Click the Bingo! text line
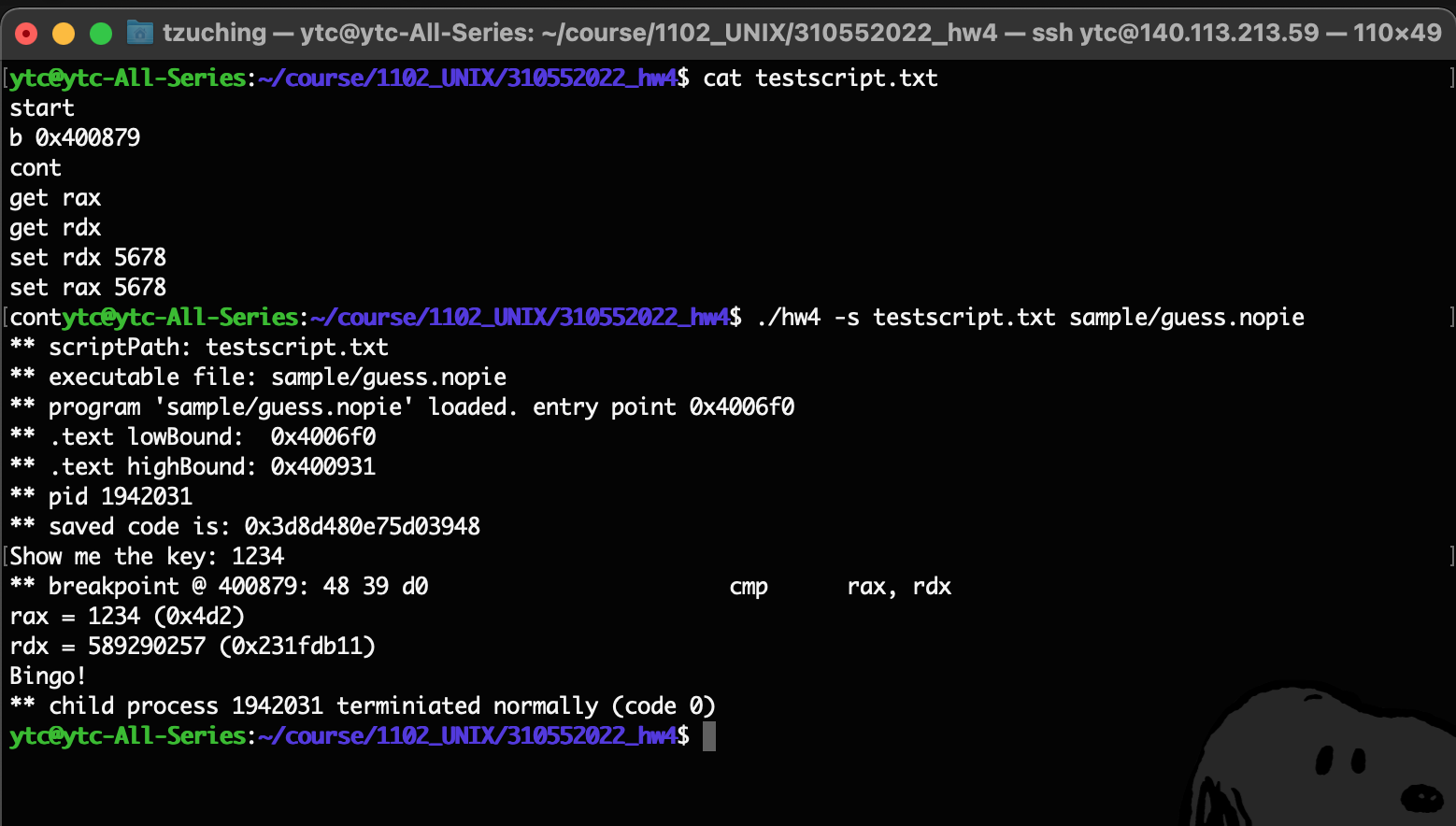 pos(47,676)
